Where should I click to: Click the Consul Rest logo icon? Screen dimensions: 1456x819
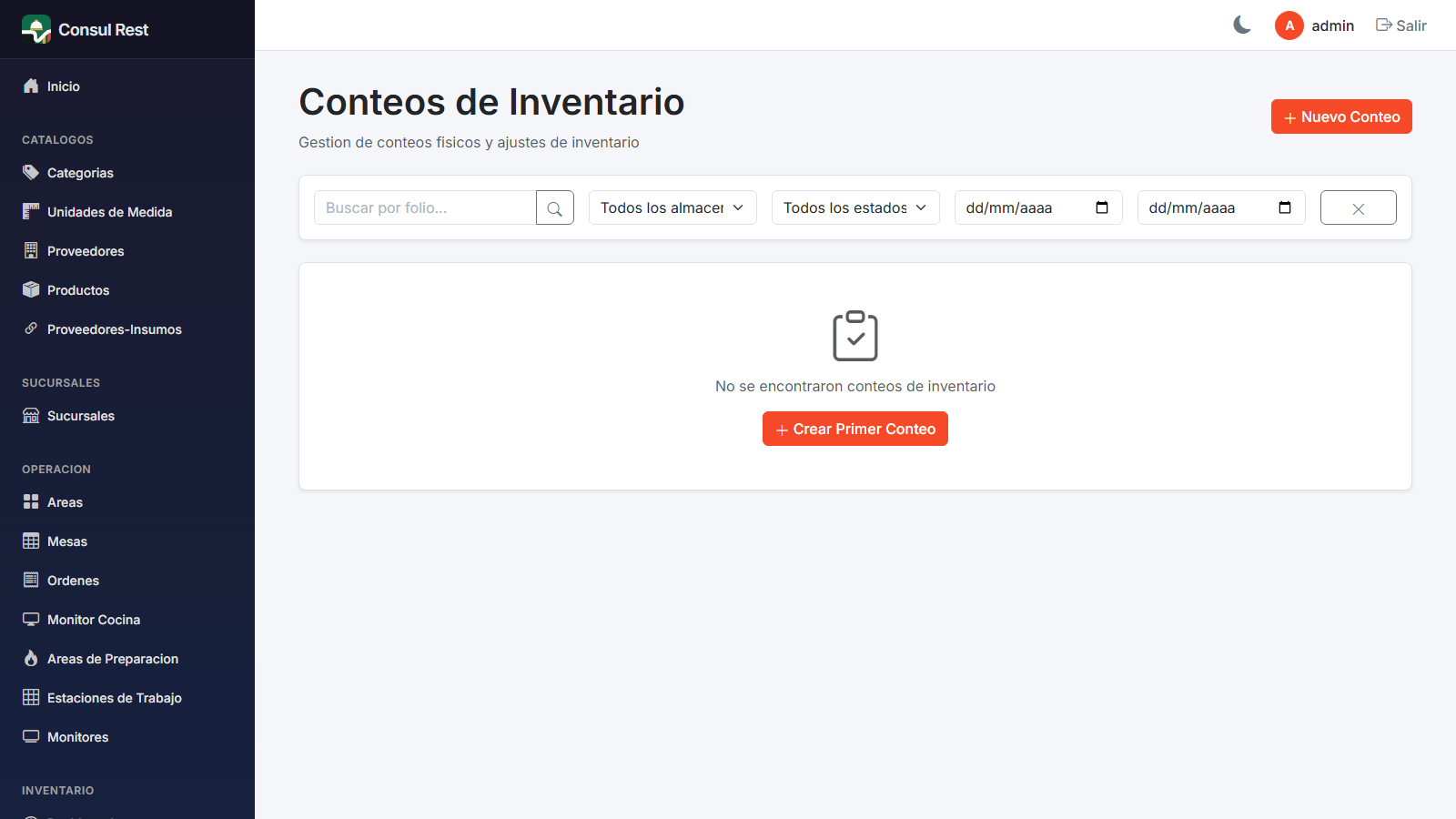pyautogui.click(x=36, y=29)
